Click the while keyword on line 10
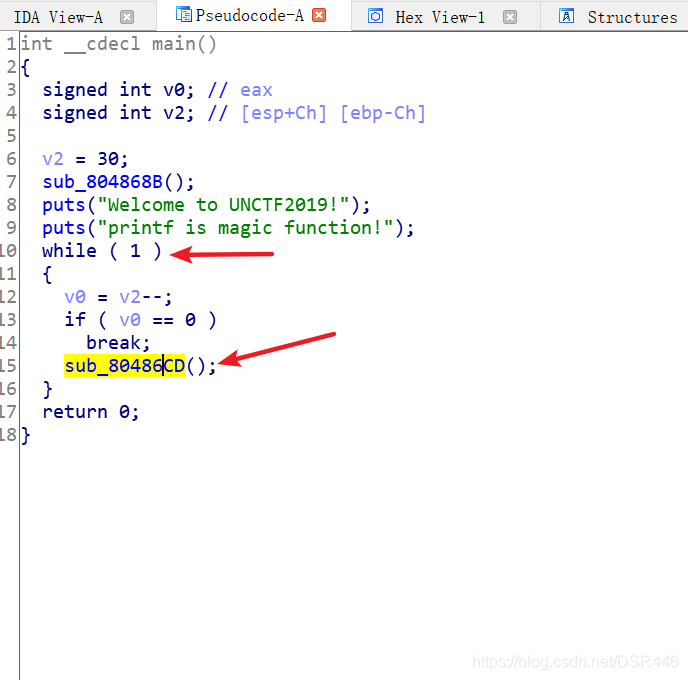The height and width of the screenshot is (680, 688). 69,251
